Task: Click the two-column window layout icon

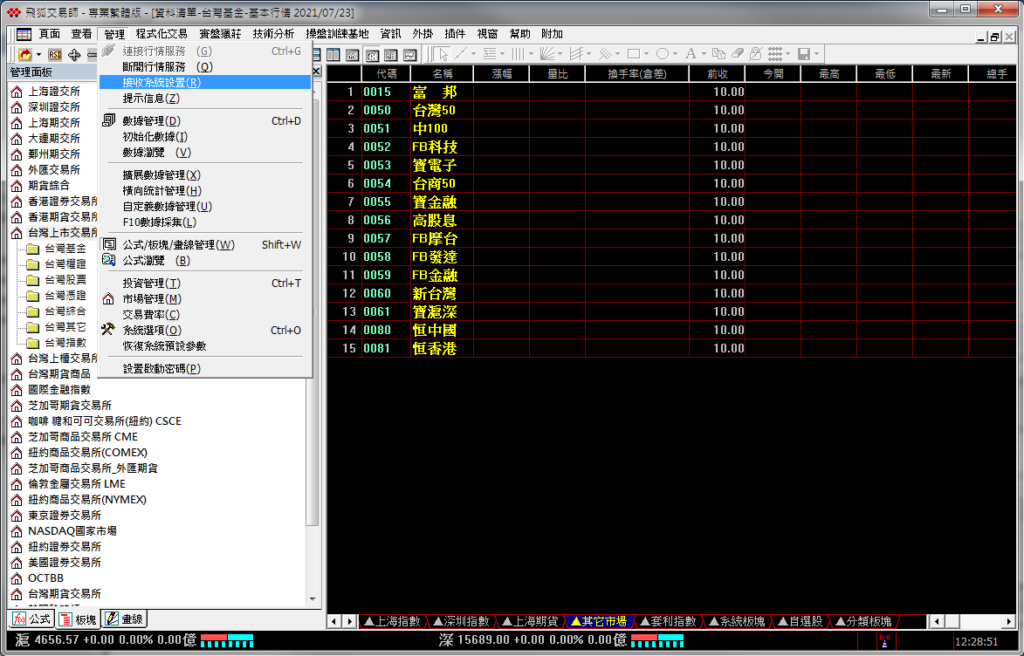Action: point(333,54)
